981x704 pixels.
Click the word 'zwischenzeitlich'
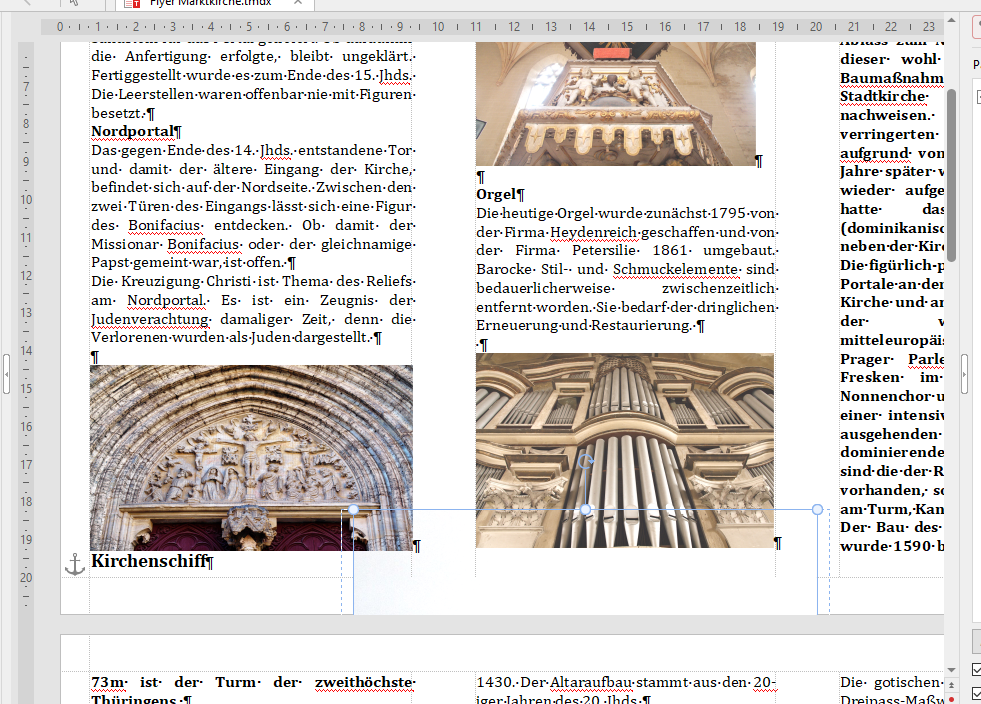pyautogui.click(x=719, y=288)
